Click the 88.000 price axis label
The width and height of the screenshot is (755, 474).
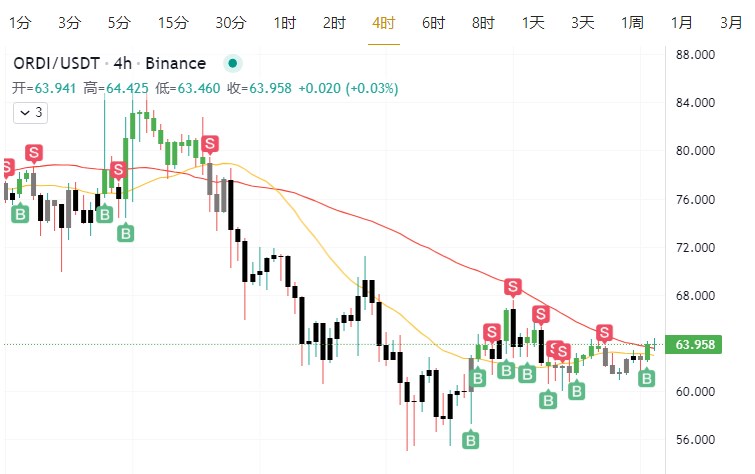[x=699, y=54]
